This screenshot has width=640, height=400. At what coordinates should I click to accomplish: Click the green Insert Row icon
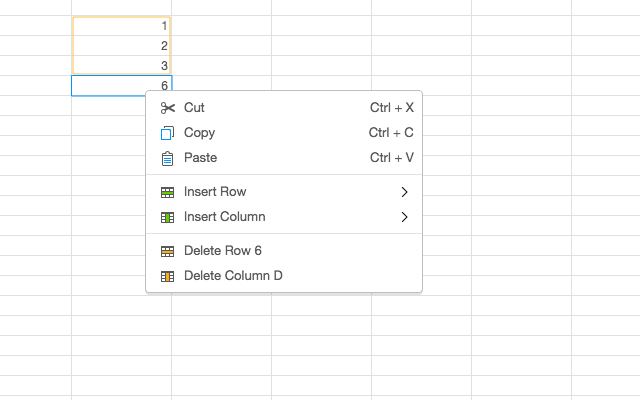click(x=167, y=192)
